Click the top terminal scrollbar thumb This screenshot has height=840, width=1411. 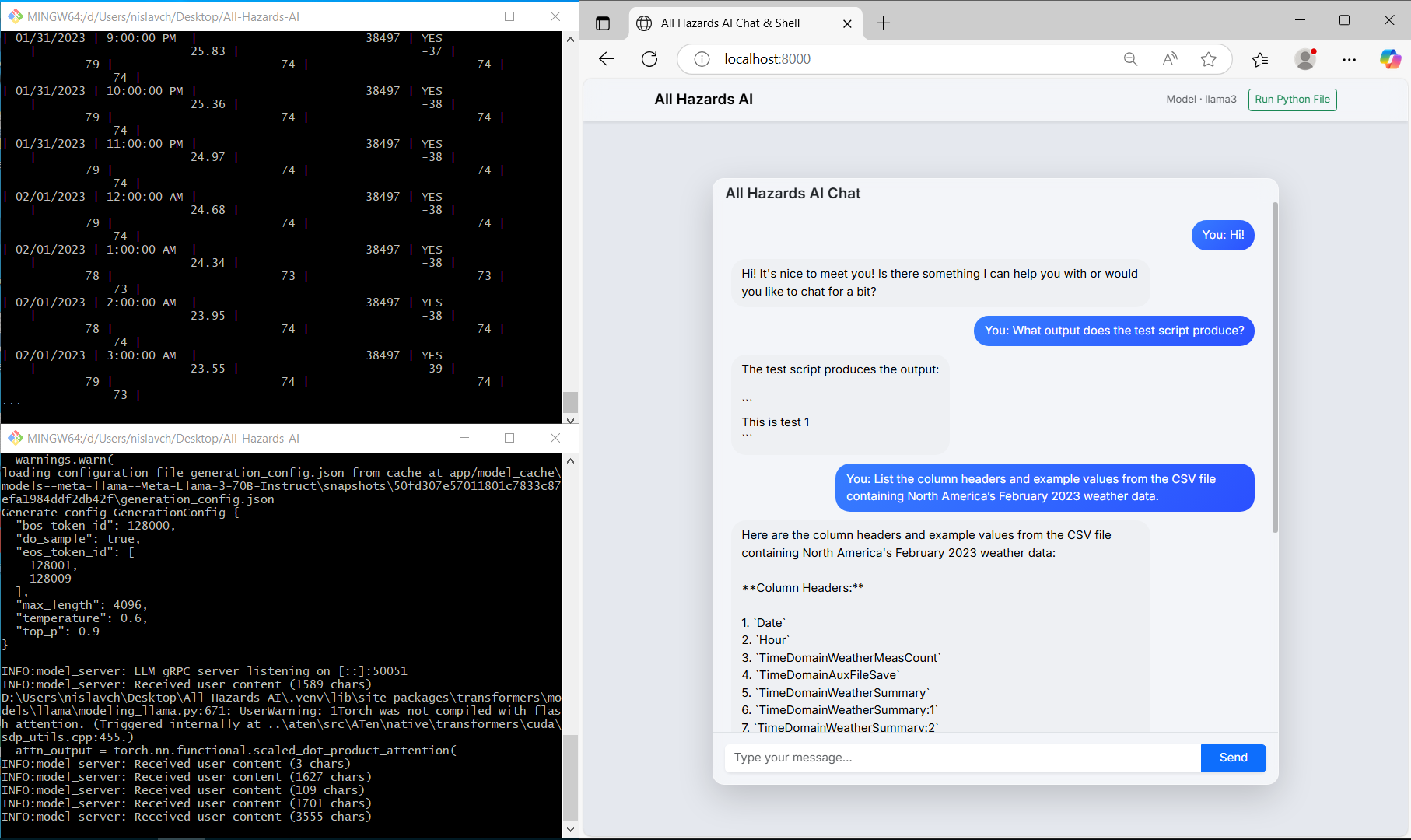[570, 402]
